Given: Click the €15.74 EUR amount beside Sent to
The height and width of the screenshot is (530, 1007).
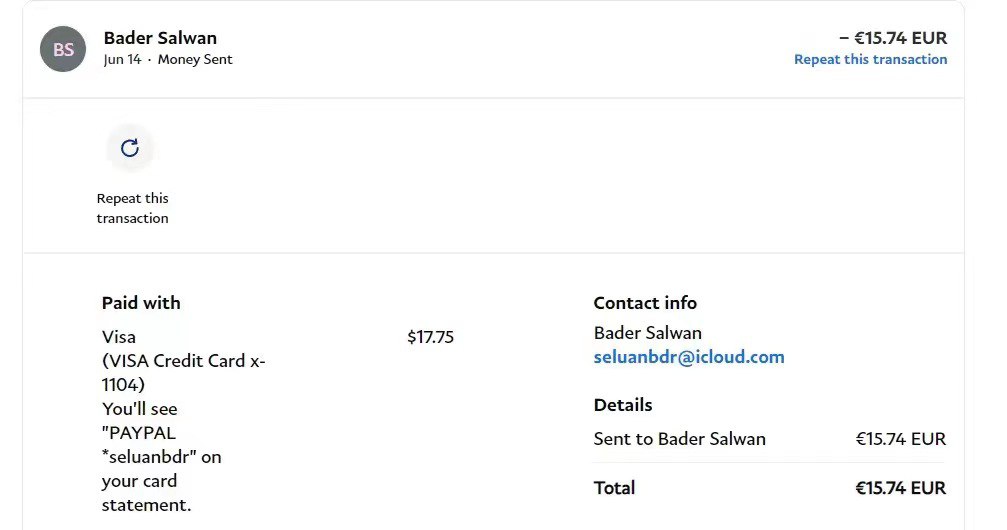Looking at the screenshot, I should [900, 439].
